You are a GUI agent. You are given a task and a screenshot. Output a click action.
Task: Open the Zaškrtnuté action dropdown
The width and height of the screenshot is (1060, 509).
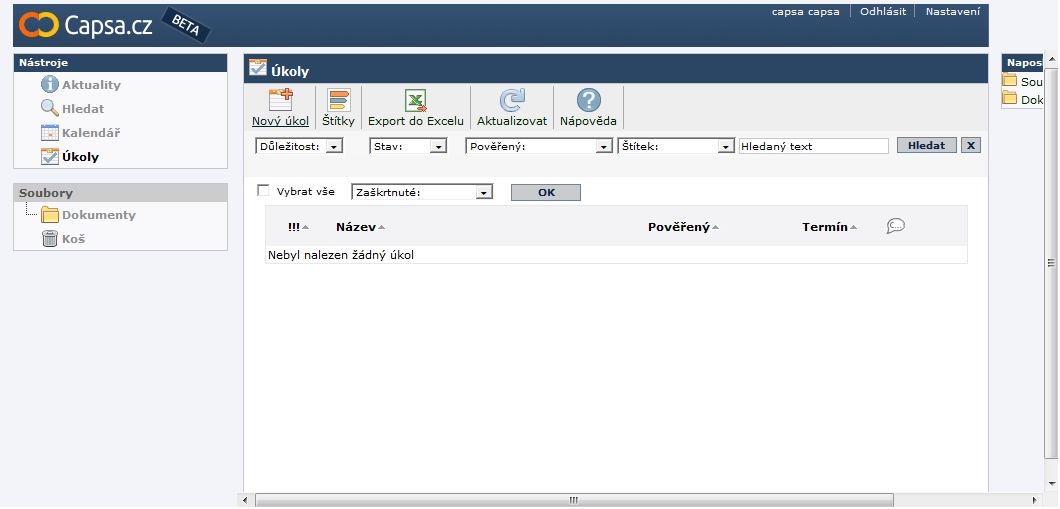422,192
